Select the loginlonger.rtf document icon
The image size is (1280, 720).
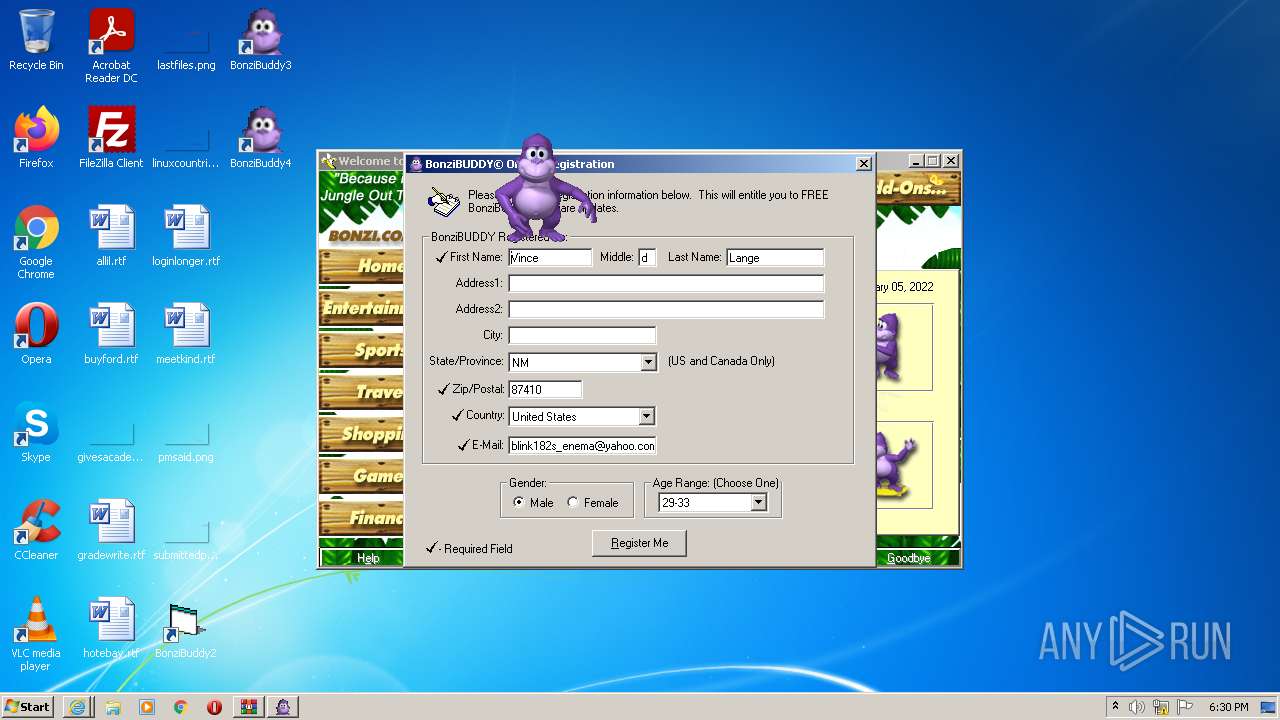click(x=186, y=236)
